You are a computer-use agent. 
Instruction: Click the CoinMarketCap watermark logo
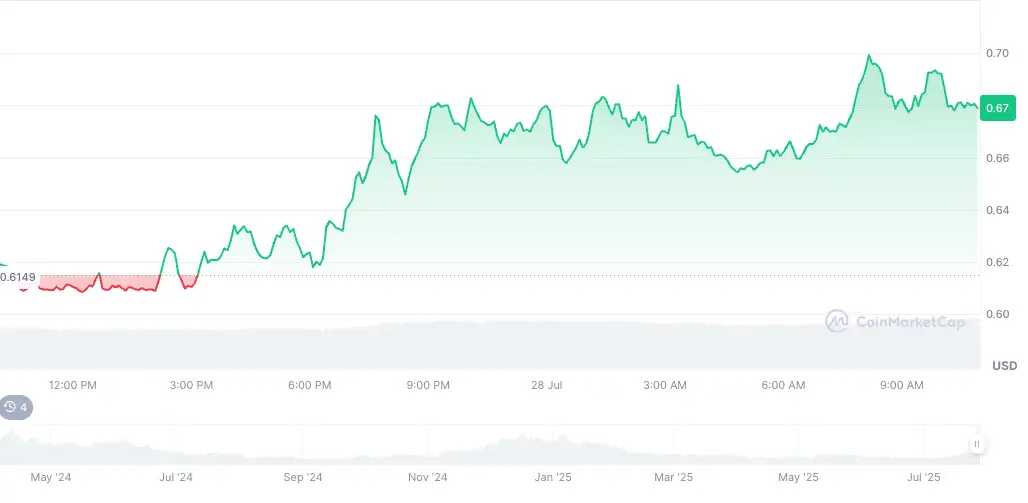(x=895, y=321)
